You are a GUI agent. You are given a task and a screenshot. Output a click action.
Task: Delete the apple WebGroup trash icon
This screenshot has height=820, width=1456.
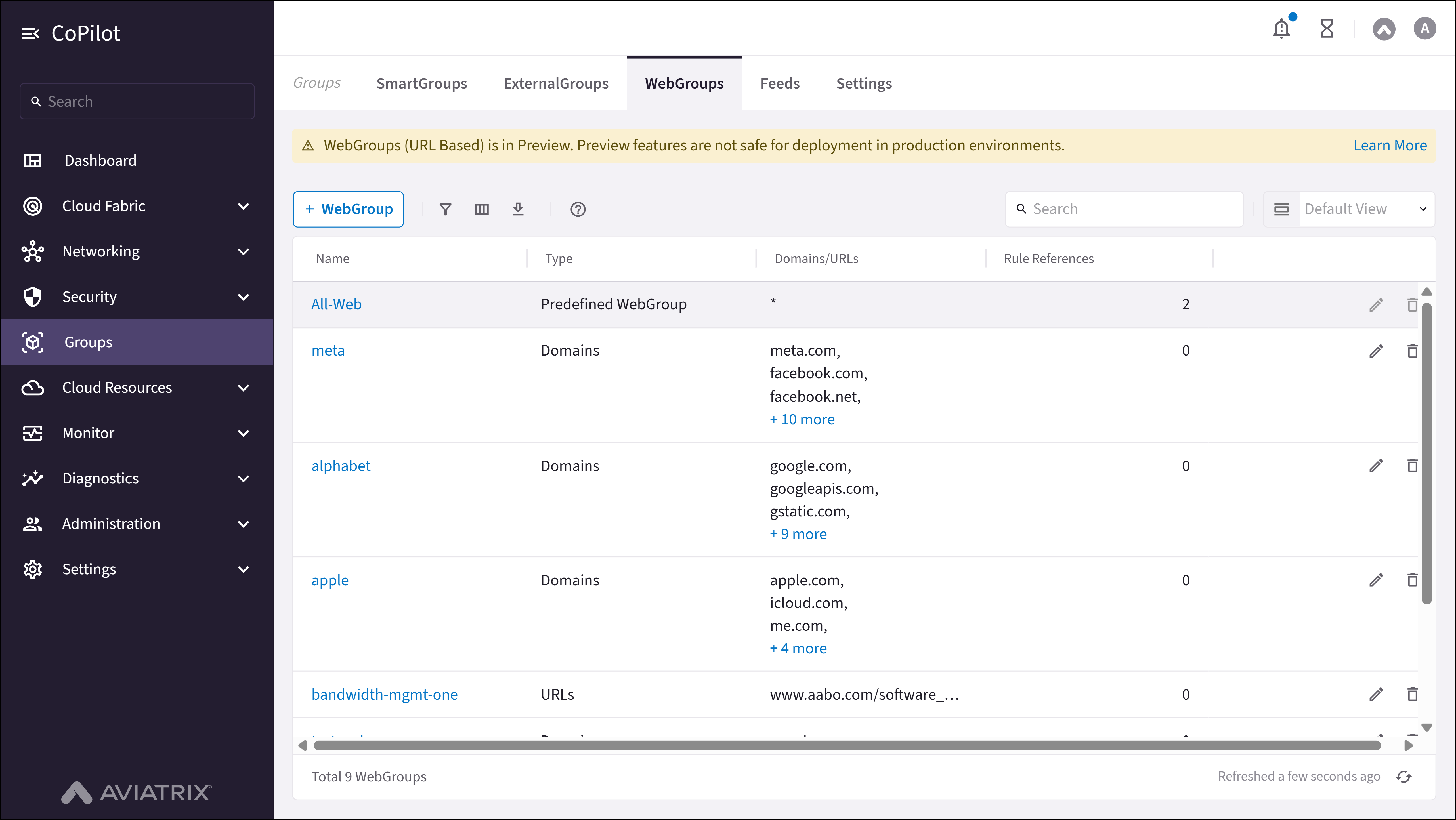[1412, 580]
